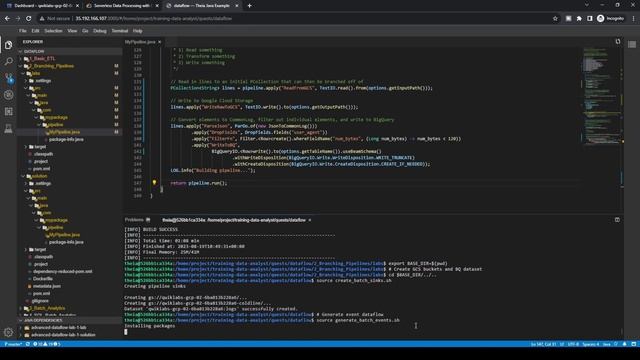Screen dimensions: 640x360
Task: Close the terminal panel tab
Action: pyautogui.click(x=310, y=220)
